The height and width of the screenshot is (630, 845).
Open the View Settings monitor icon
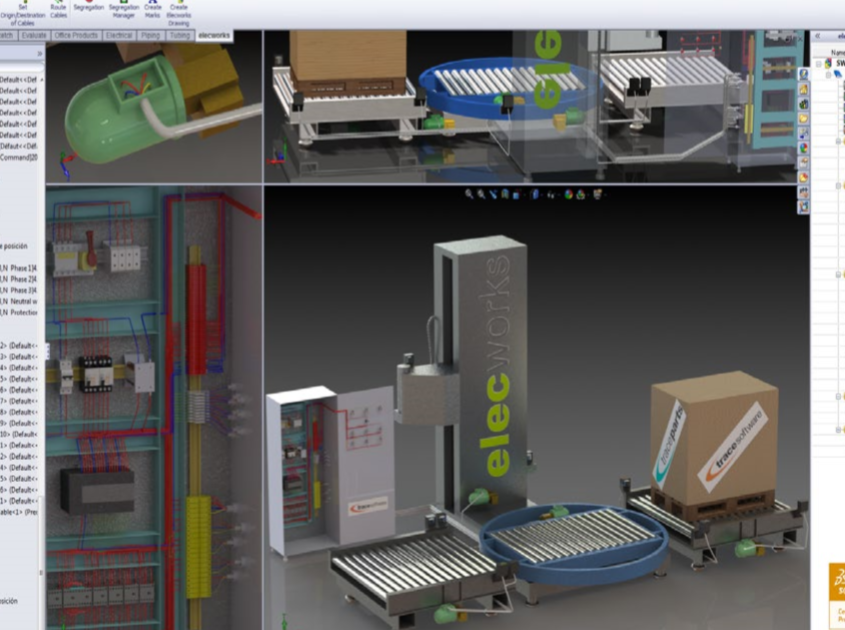pyautogui.click(x=598, y=195)
